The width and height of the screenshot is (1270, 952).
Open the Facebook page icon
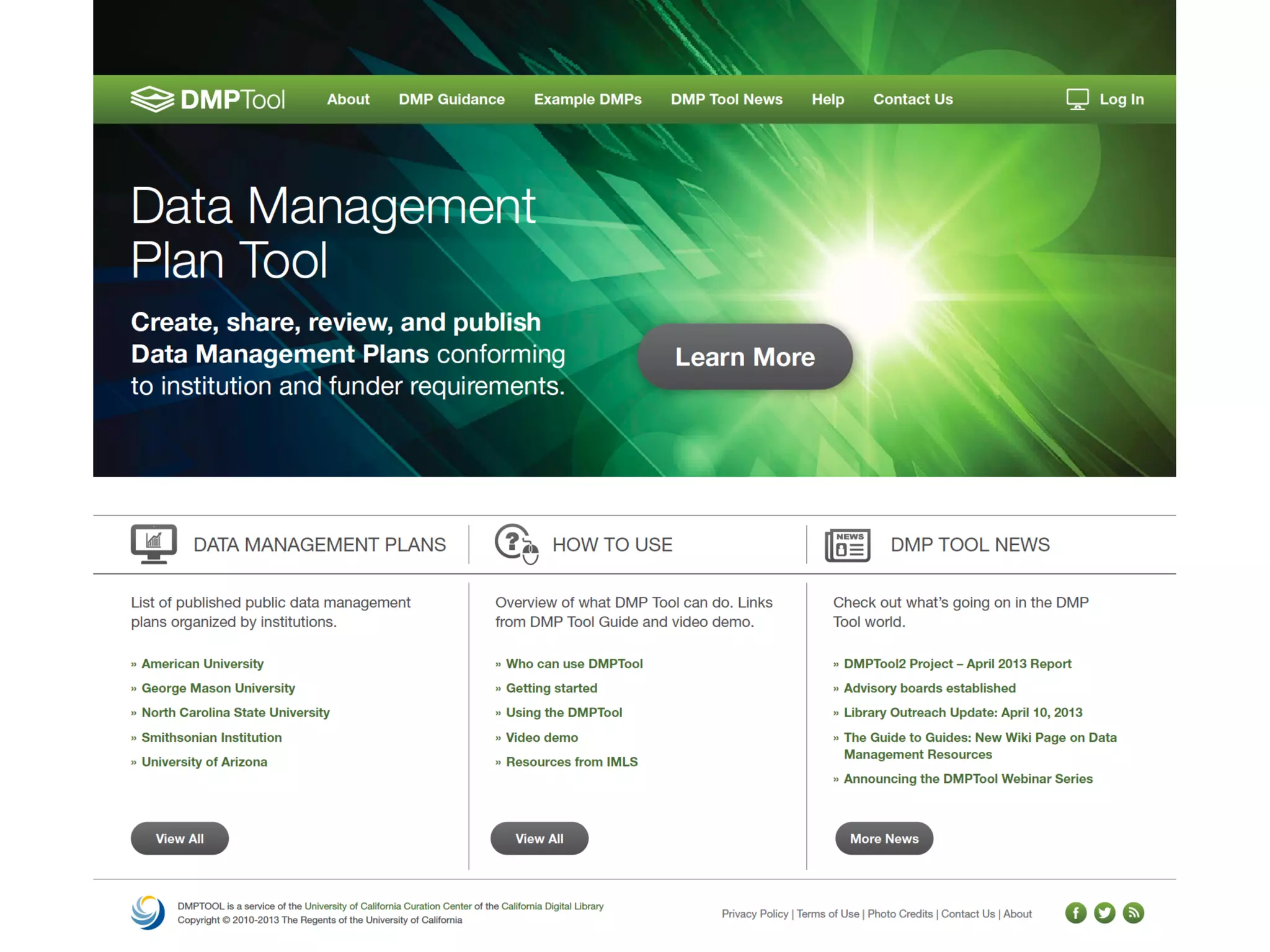pos(1075,913)
